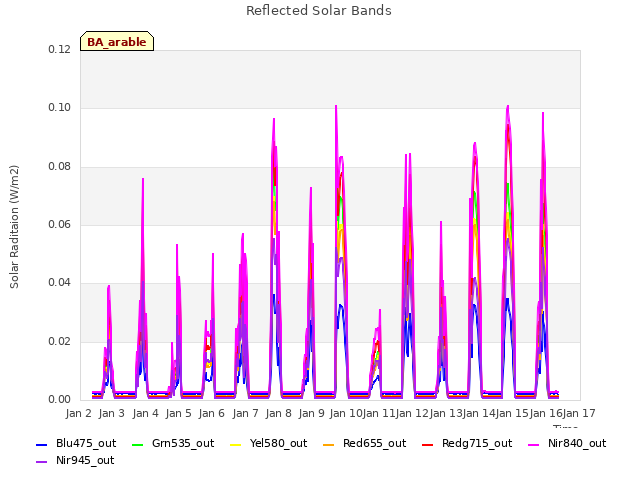640x480 pixels.
Task: Click the 0.00 y-axis tick label
Action: point(60,400)
